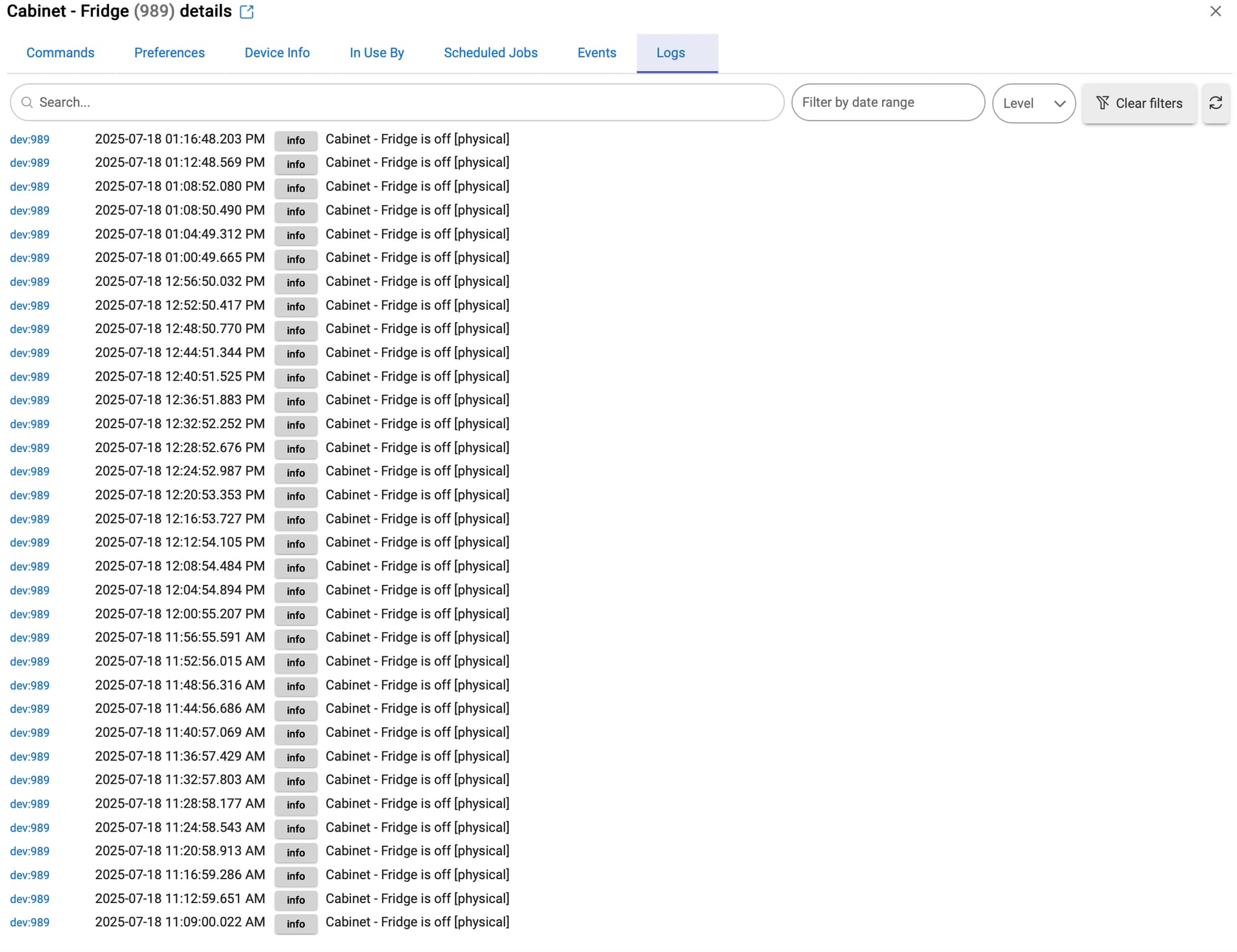Click timestamp 2025-07-18 12:20:53.353 PM

coord(180,495)
